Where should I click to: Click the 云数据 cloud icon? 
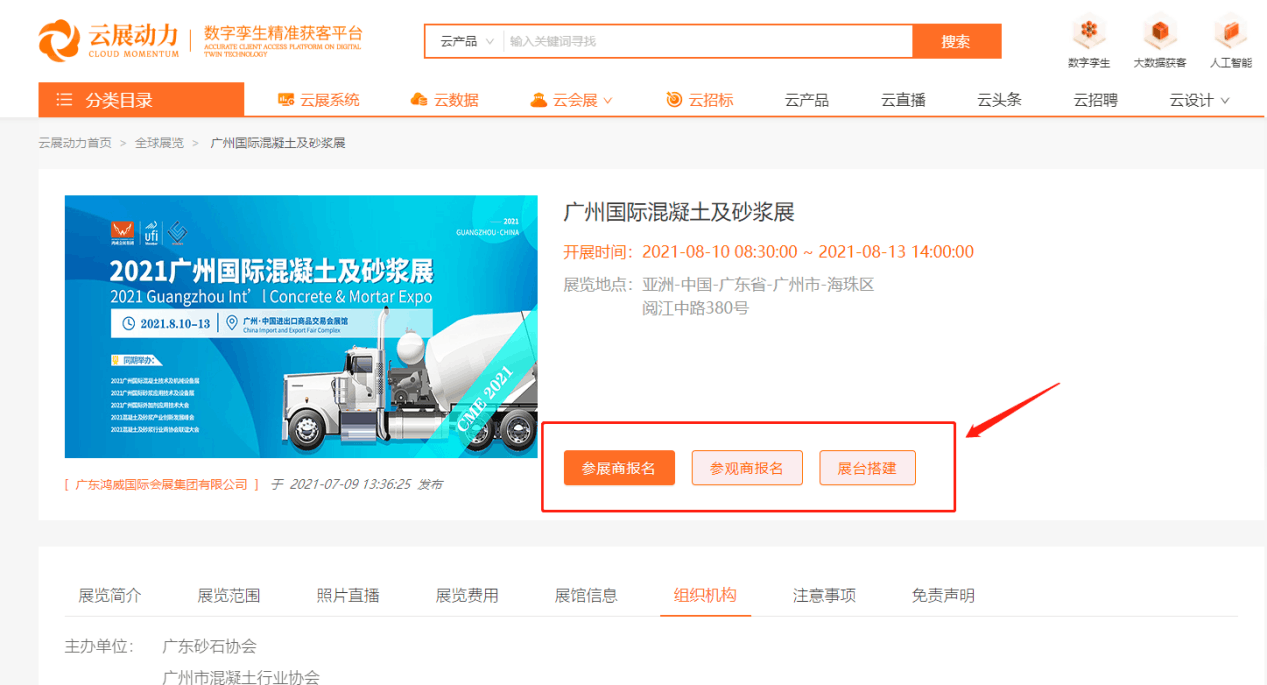click(x=421, y=99)
